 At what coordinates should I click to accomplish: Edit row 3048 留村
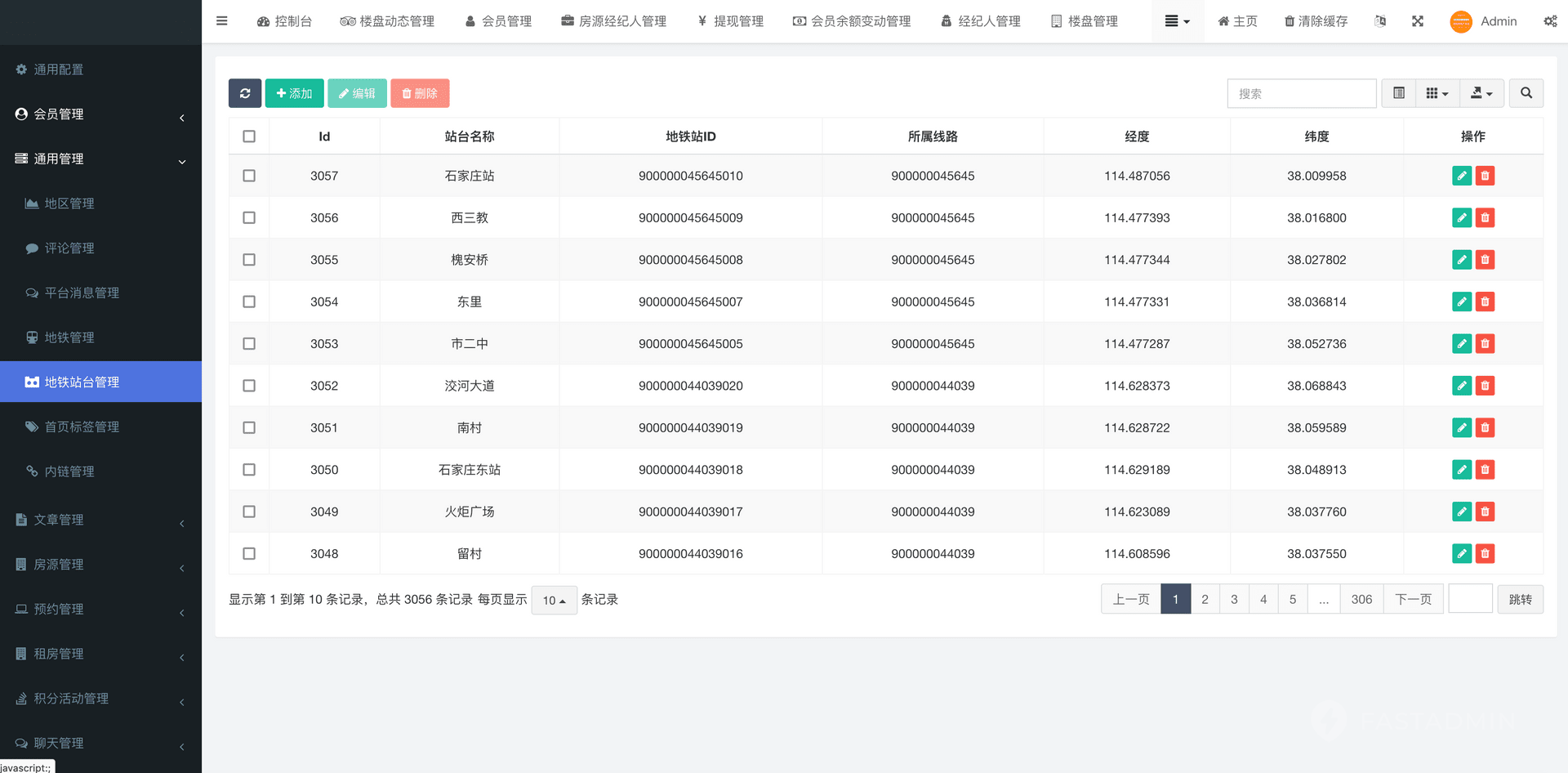[x=1462, y=553]
